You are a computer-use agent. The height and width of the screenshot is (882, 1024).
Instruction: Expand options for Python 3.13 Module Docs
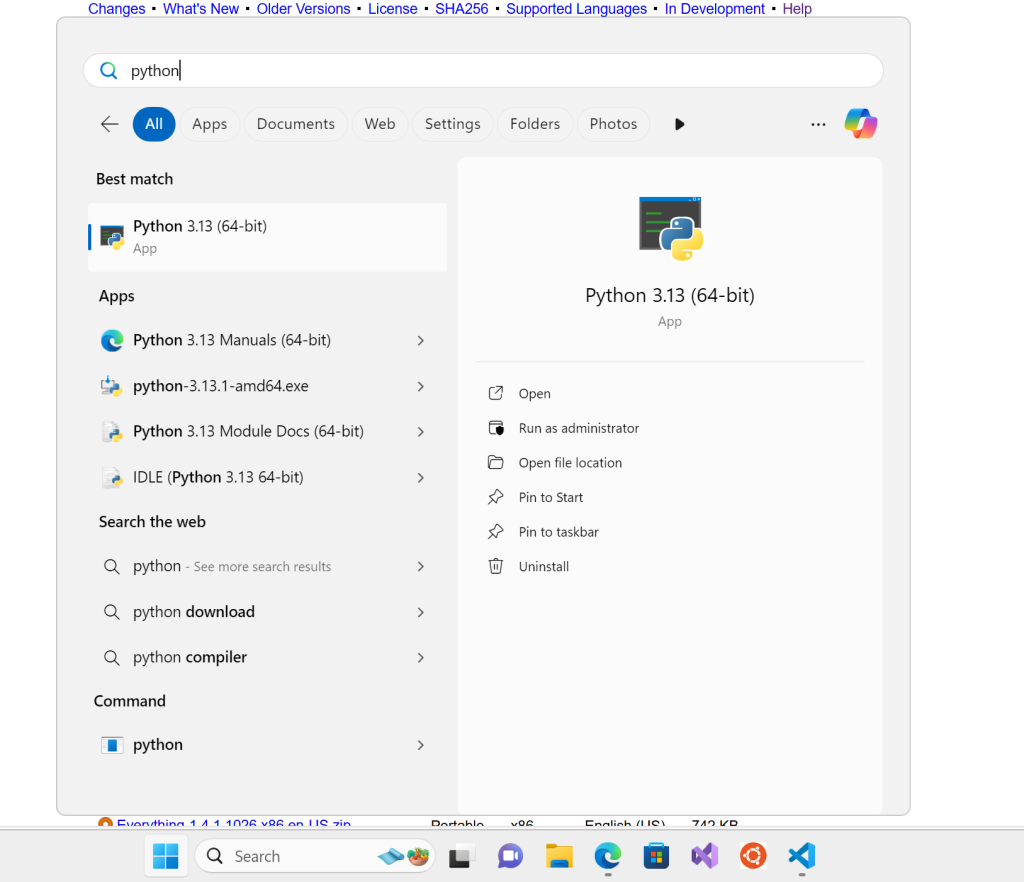point(421,432)
